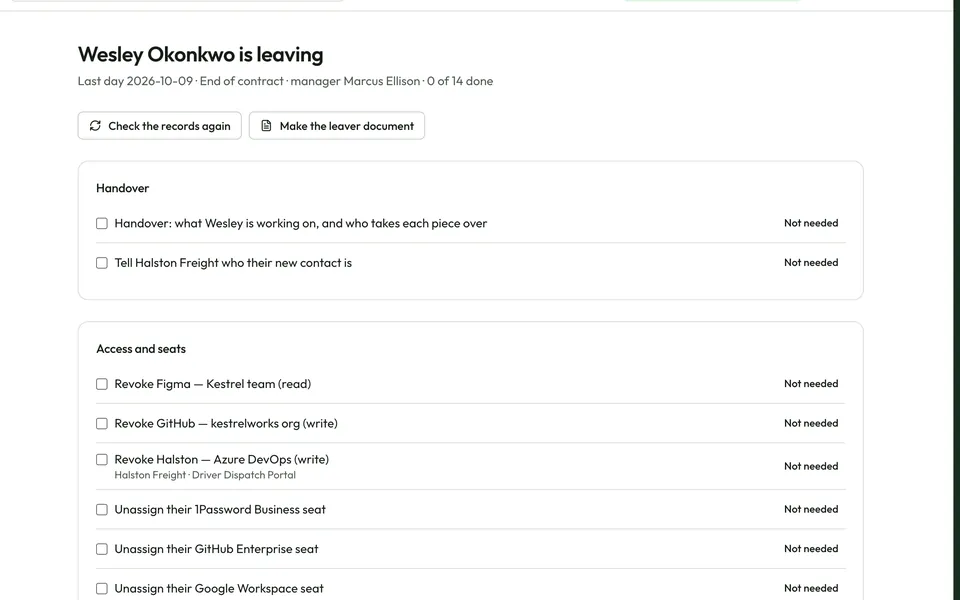Mark 1Password Business seat as Not needed
Screen dimensions: 960x600
point(811,509)
